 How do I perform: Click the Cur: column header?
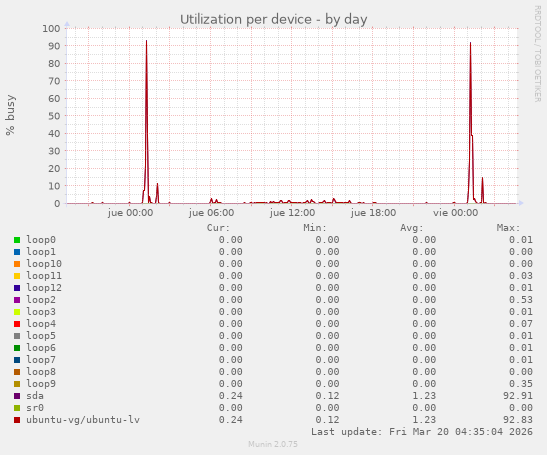click(x=218, y=228)
